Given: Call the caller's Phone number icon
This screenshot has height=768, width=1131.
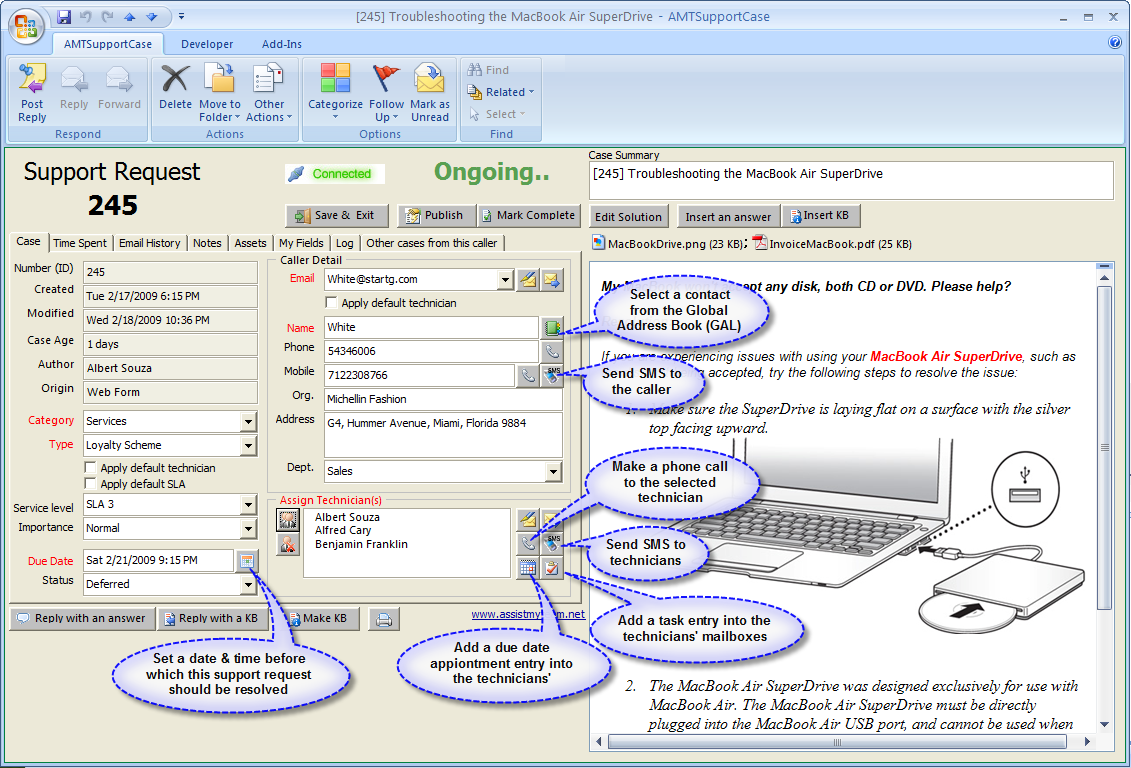Looking at the screenshot, I should (553, 352).
